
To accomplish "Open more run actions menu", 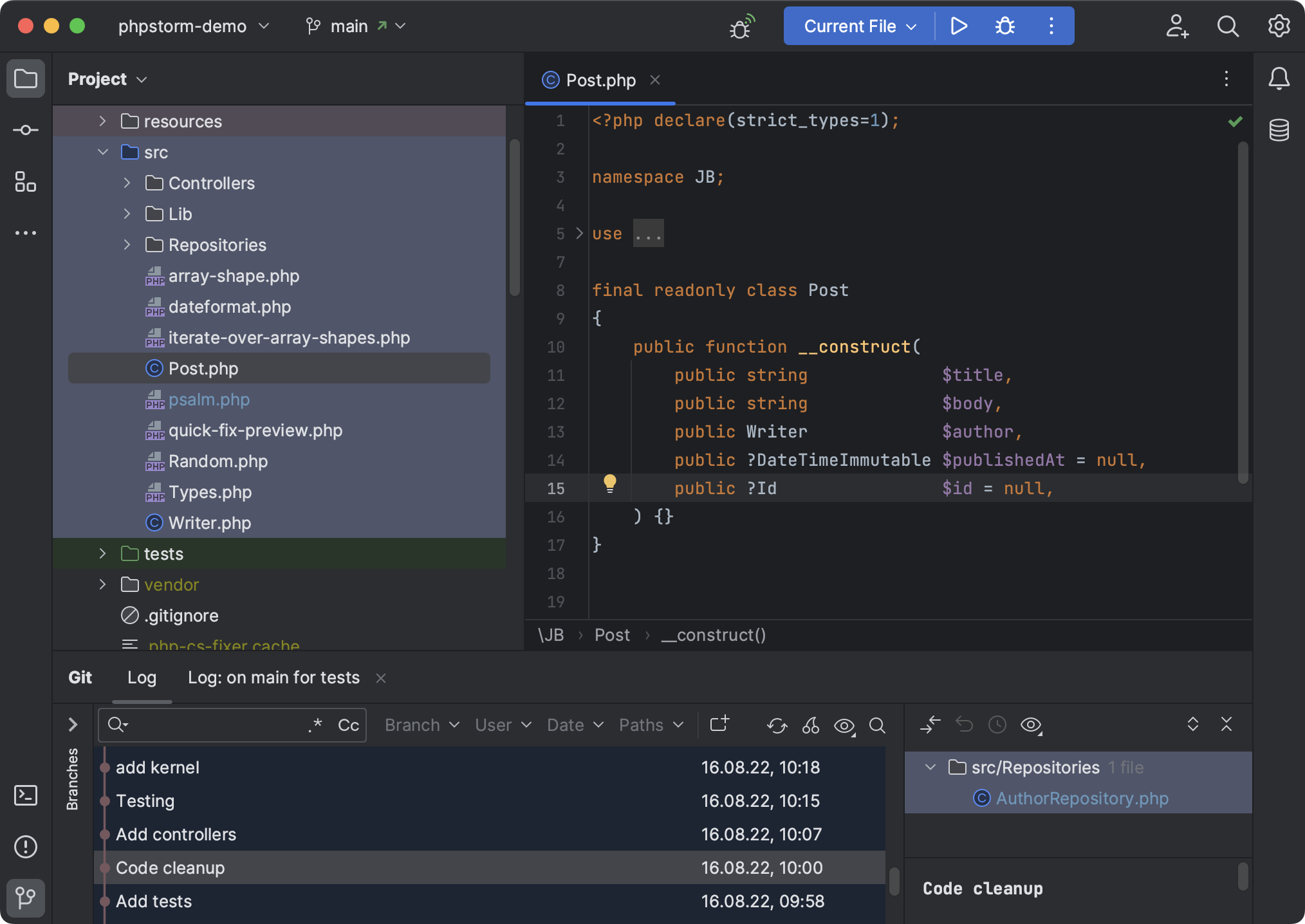I will point(1051,26).
